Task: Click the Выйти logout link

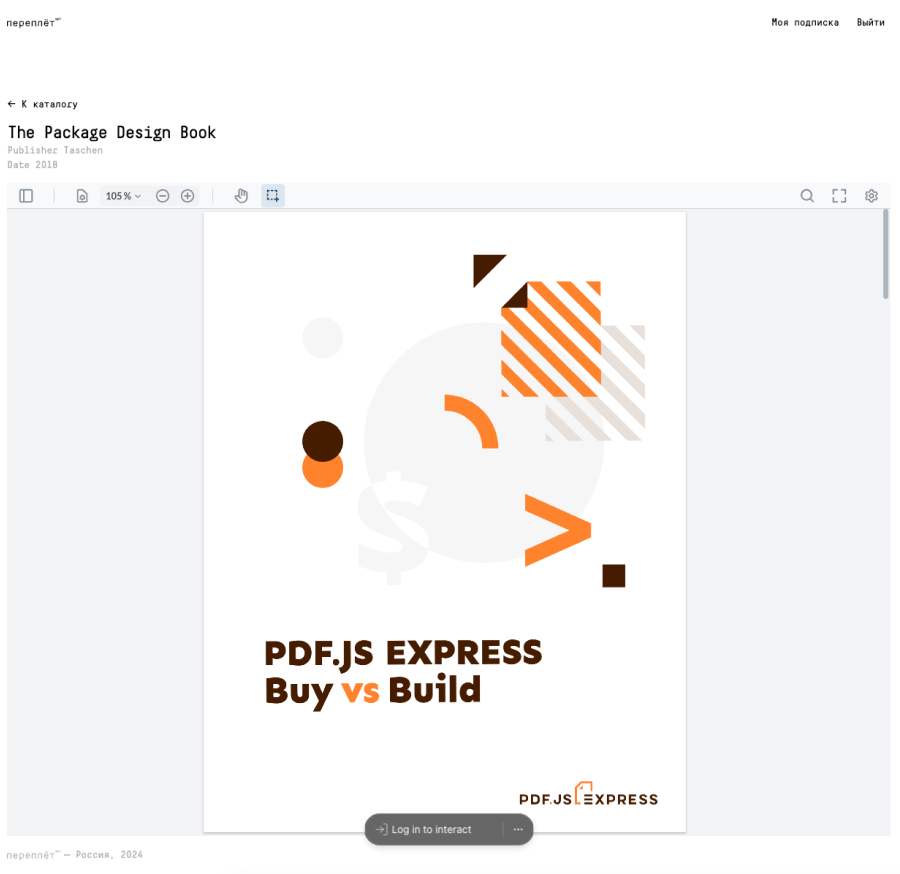Action: coord(870,22)
